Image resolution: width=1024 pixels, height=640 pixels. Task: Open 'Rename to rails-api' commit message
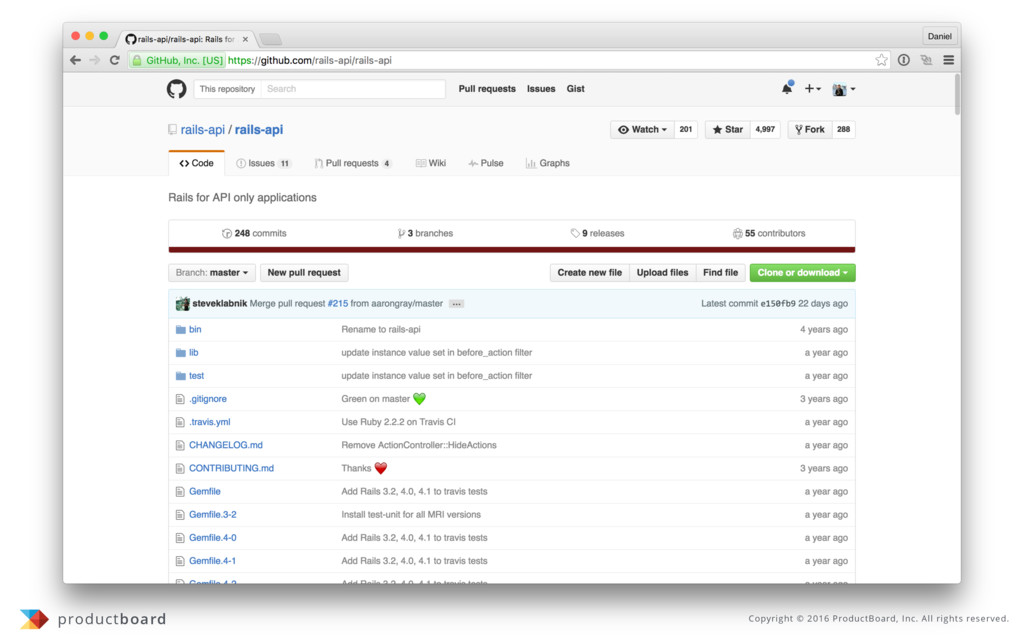tap(381, 329)
